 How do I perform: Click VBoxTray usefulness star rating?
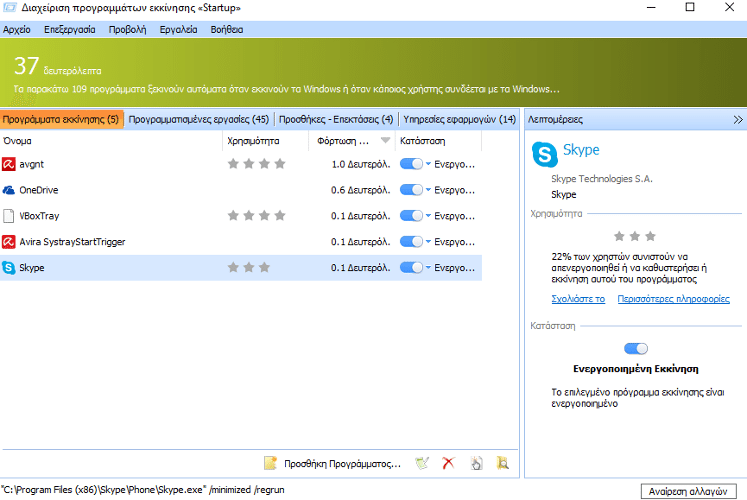(256, 216)
